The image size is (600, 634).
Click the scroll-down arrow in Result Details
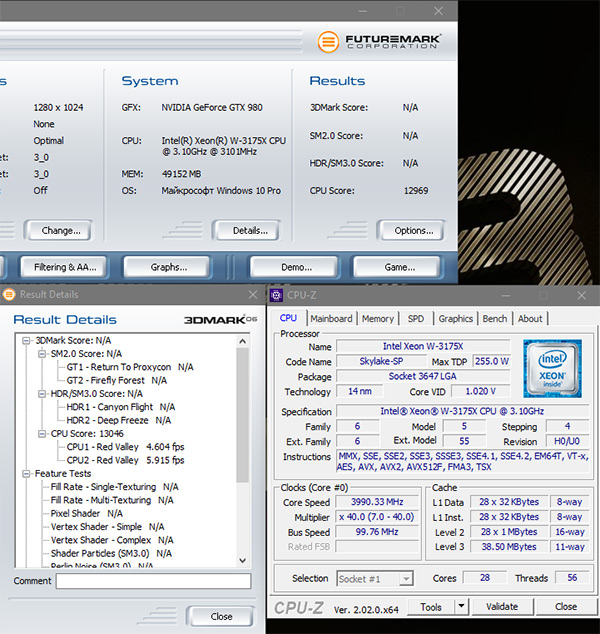point(243,560)
